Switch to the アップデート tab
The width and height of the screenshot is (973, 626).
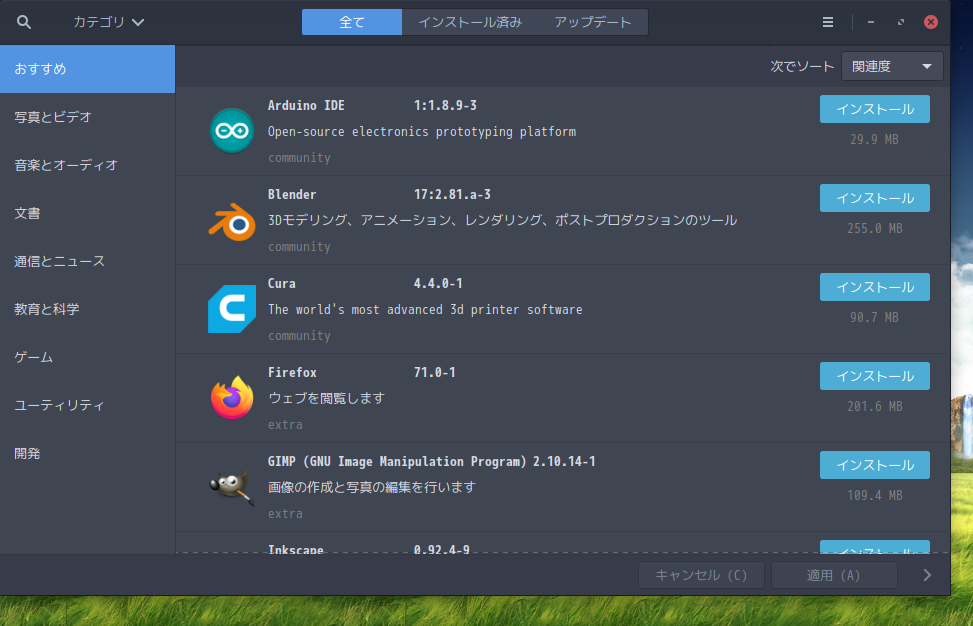click(593, 22)
